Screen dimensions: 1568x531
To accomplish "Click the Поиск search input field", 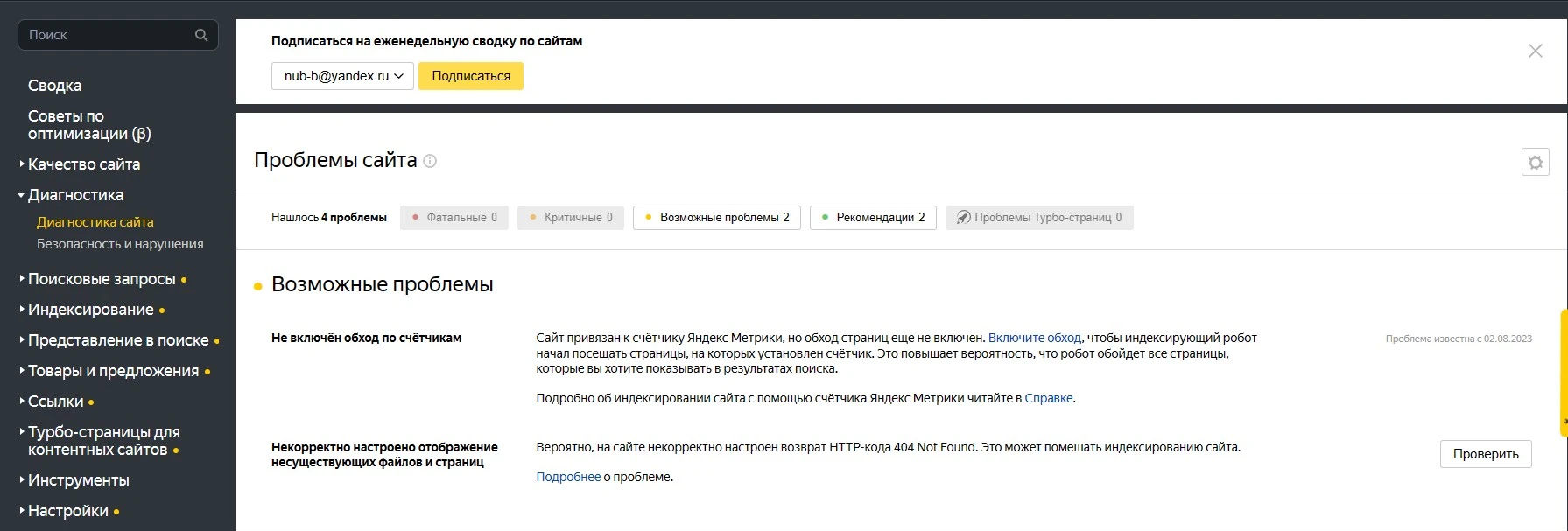I will [x=118, y=35].
